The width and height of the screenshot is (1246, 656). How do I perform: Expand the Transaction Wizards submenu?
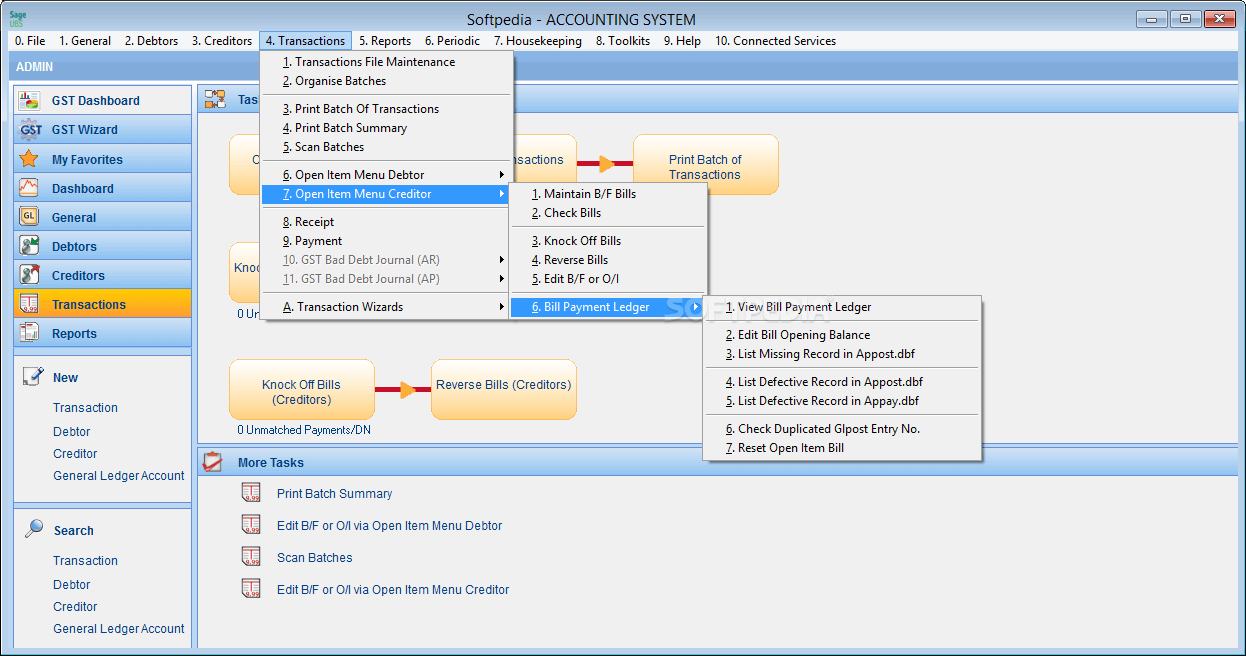click(387, 307)
